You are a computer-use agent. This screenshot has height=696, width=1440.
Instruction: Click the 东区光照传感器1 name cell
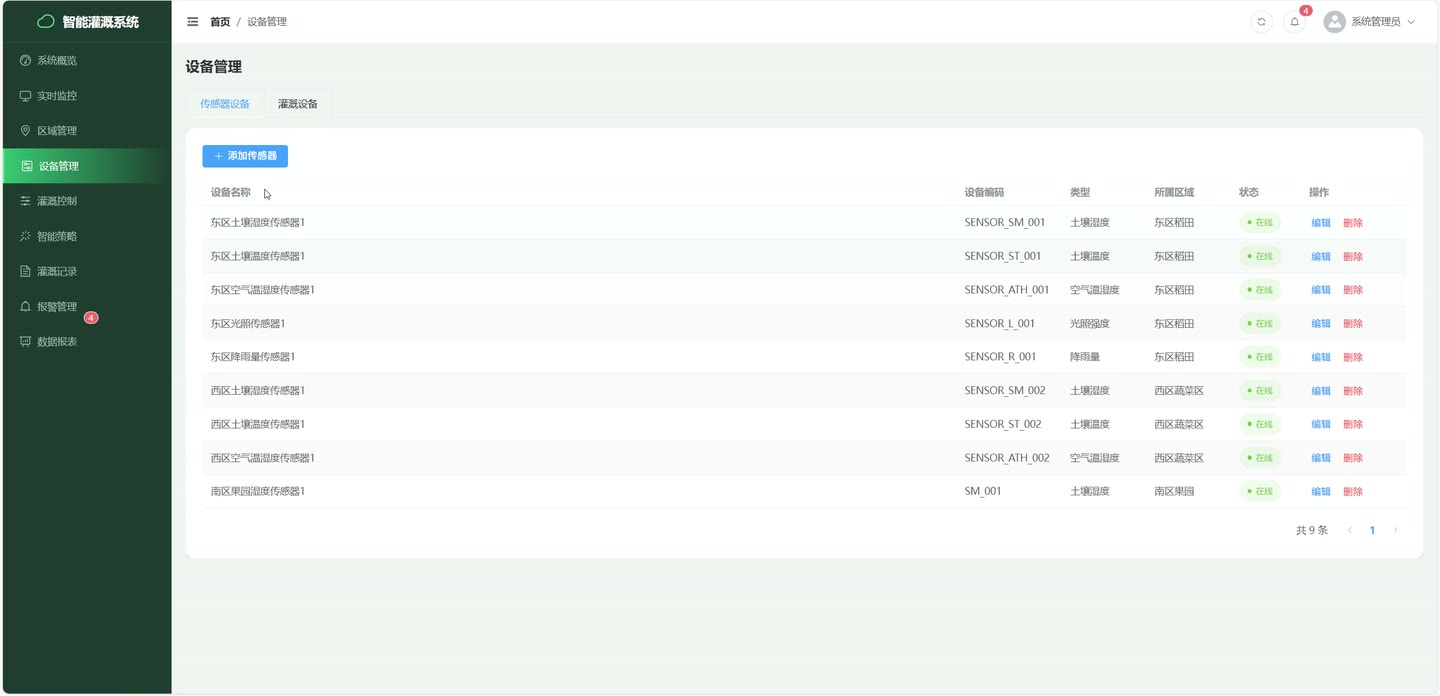[x=248, y=324]
